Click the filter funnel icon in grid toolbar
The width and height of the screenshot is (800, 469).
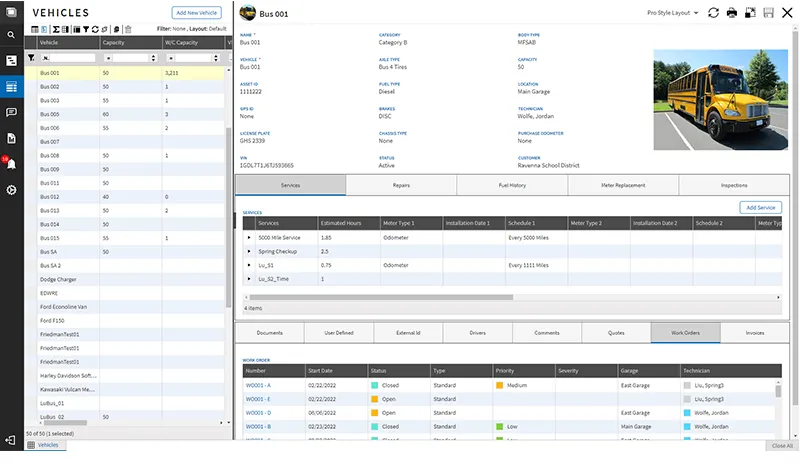(x=85, y=29)
